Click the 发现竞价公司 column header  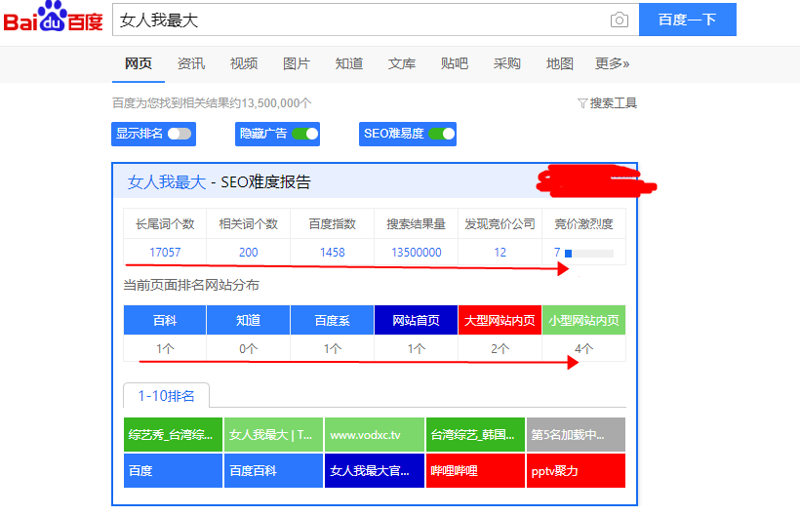(500, 224)
